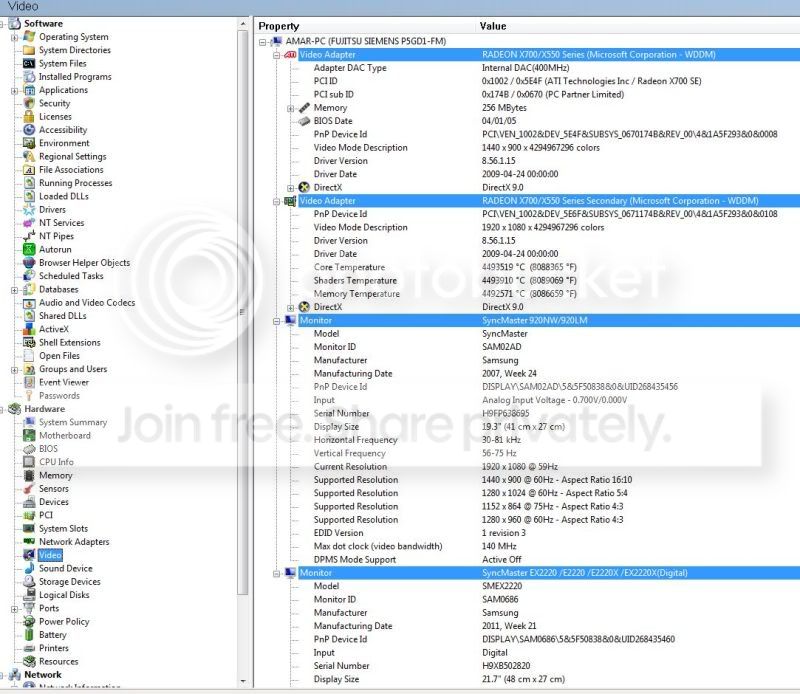Select the Autorun green icon
Screen dimensions: 800x694
[29, 250]
